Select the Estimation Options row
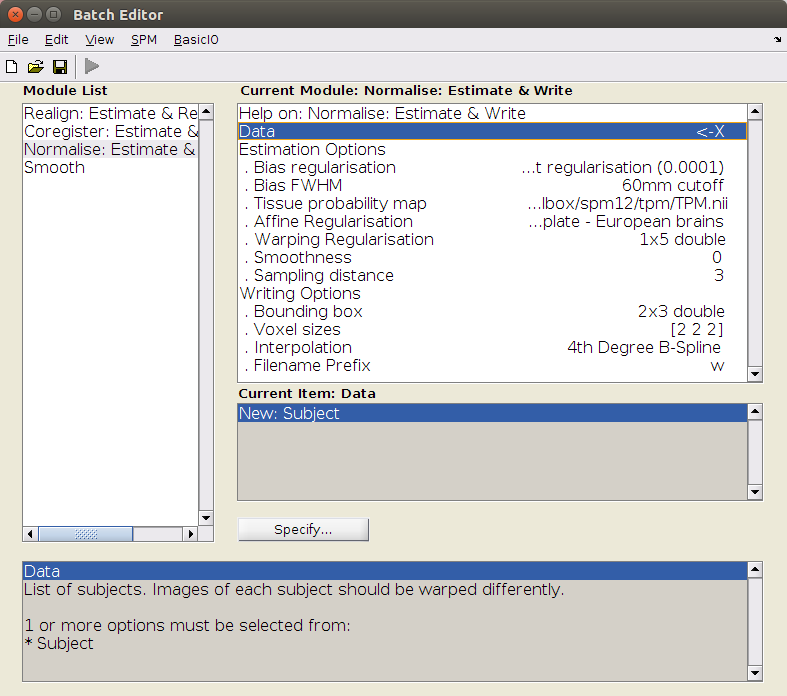This screenshot has width=787, height=696. click(x=492, y=150)
